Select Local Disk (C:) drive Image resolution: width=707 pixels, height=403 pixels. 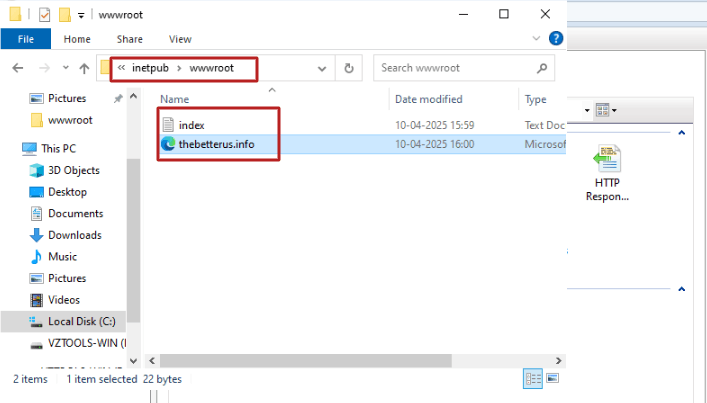tap(82, 322)
